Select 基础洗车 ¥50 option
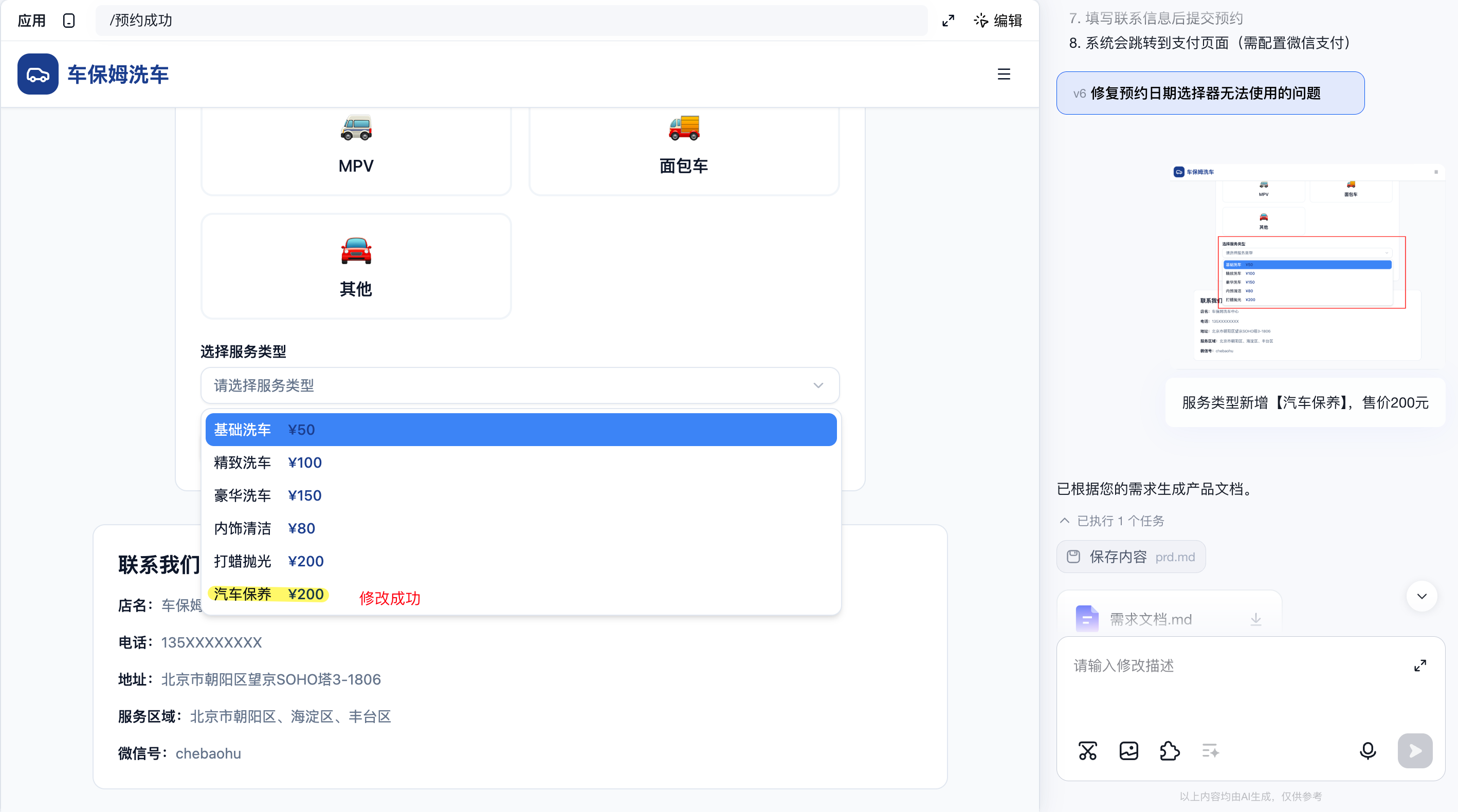Viewport: 1458px width, 812px height. (521, 430)
